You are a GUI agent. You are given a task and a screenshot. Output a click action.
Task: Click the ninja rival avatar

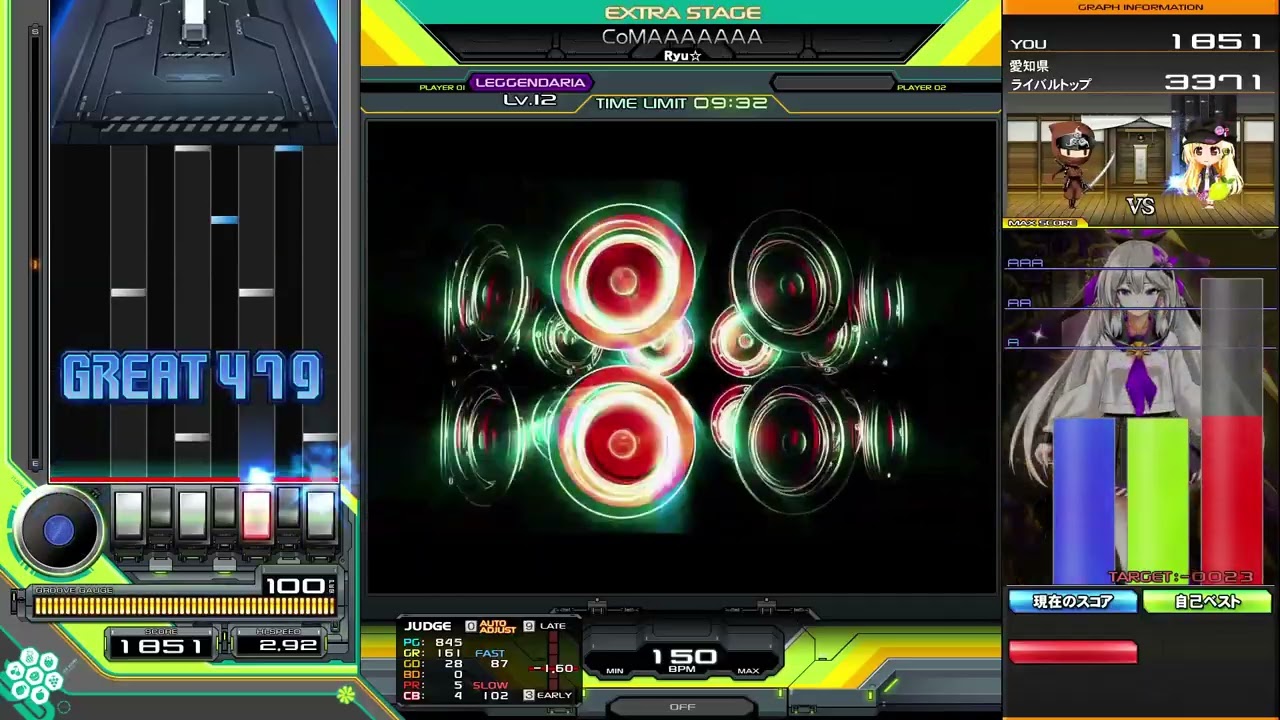tap(1073, 164)
